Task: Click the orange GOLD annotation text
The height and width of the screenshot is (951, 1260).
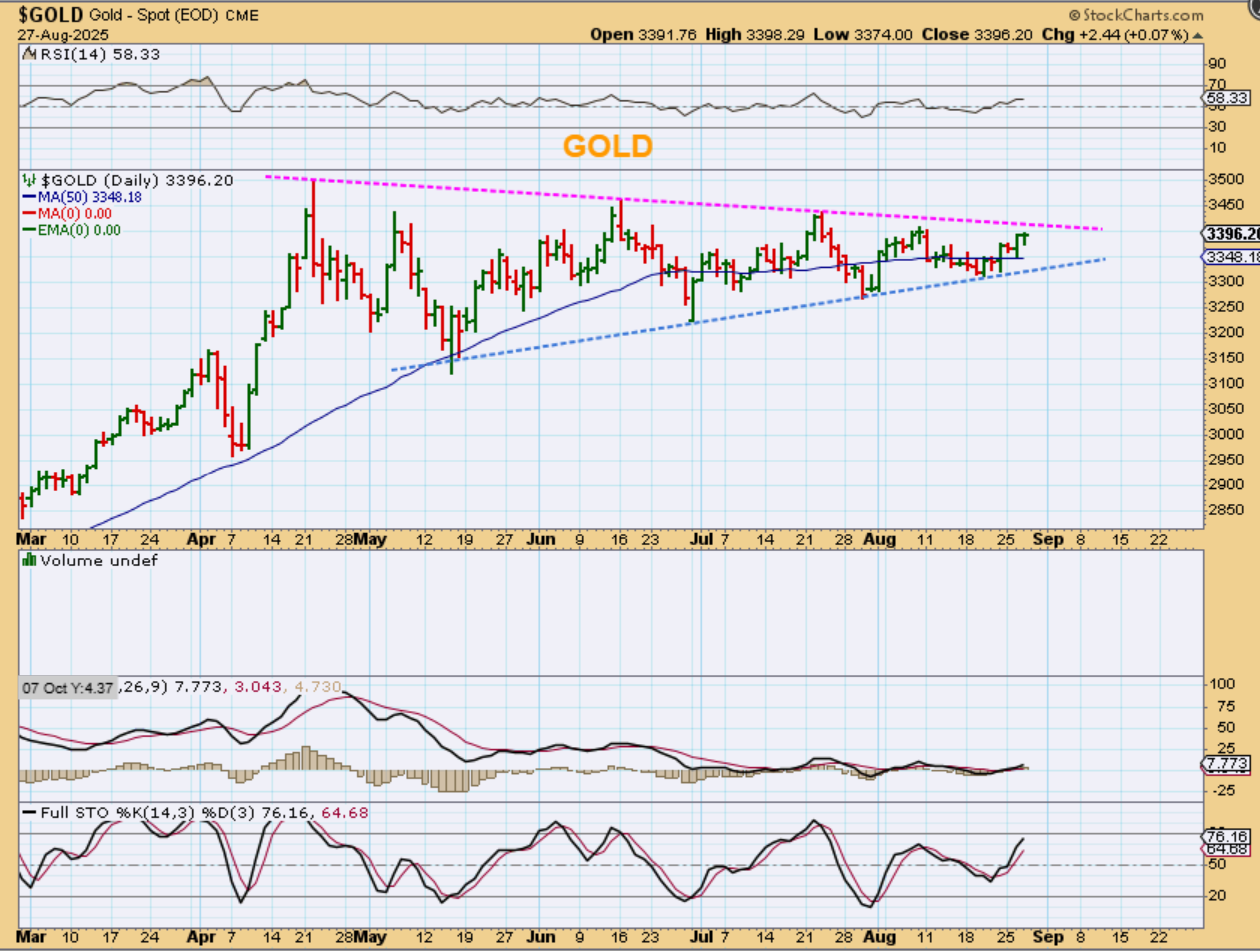Action: tap(608, 147)
